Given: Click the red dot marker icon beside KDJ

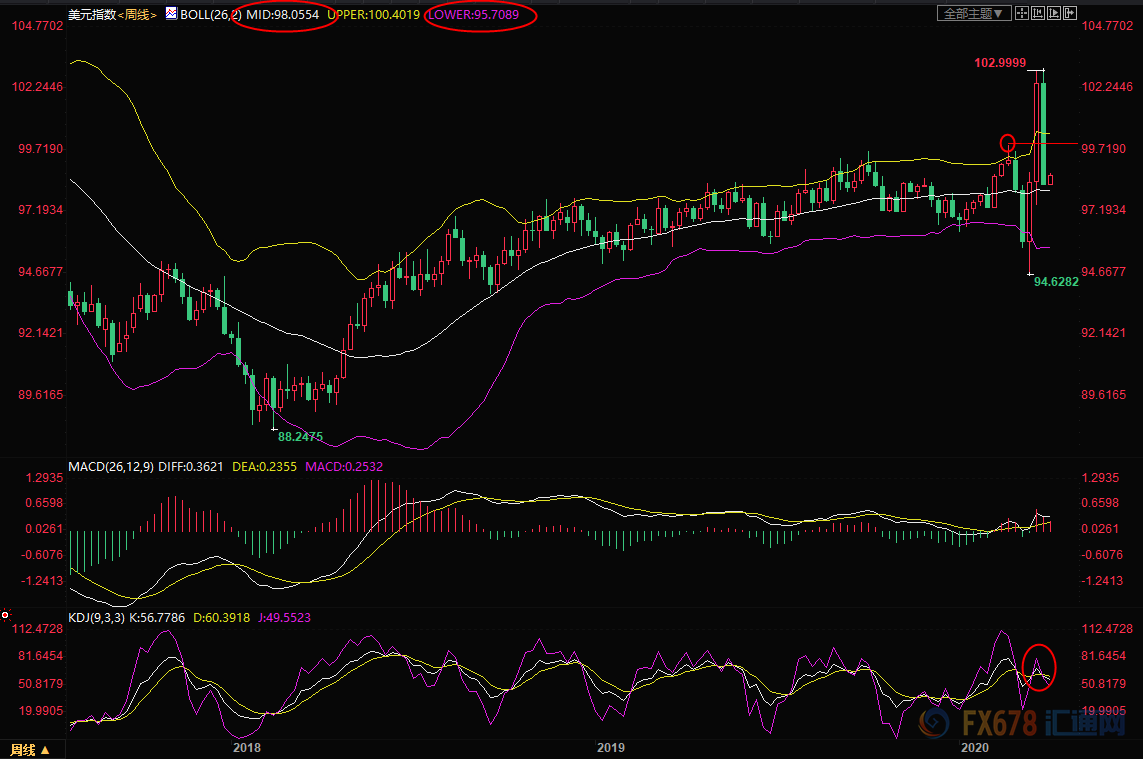Looking at the screenshot, I should (5, 614).
